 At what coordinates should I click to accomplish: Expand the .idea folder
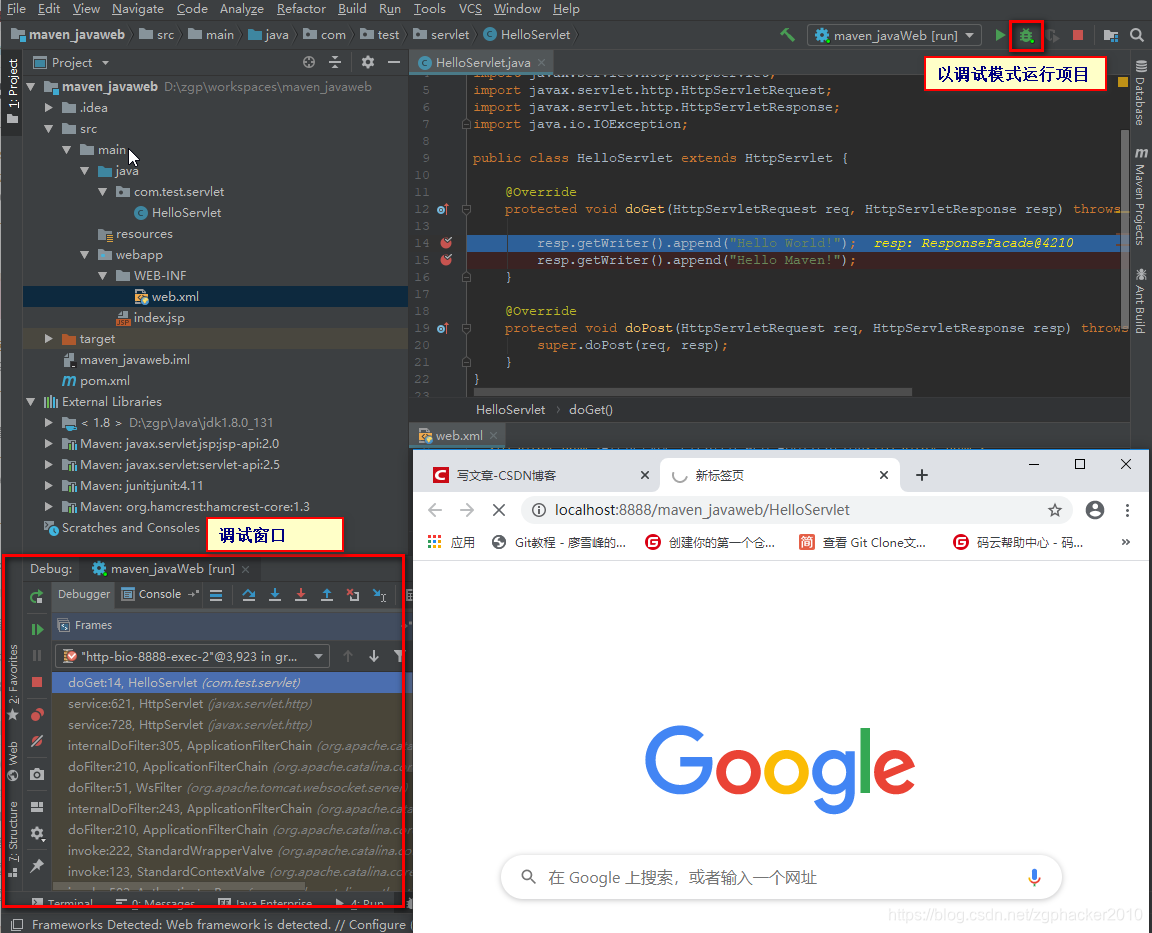coord(48,107)
